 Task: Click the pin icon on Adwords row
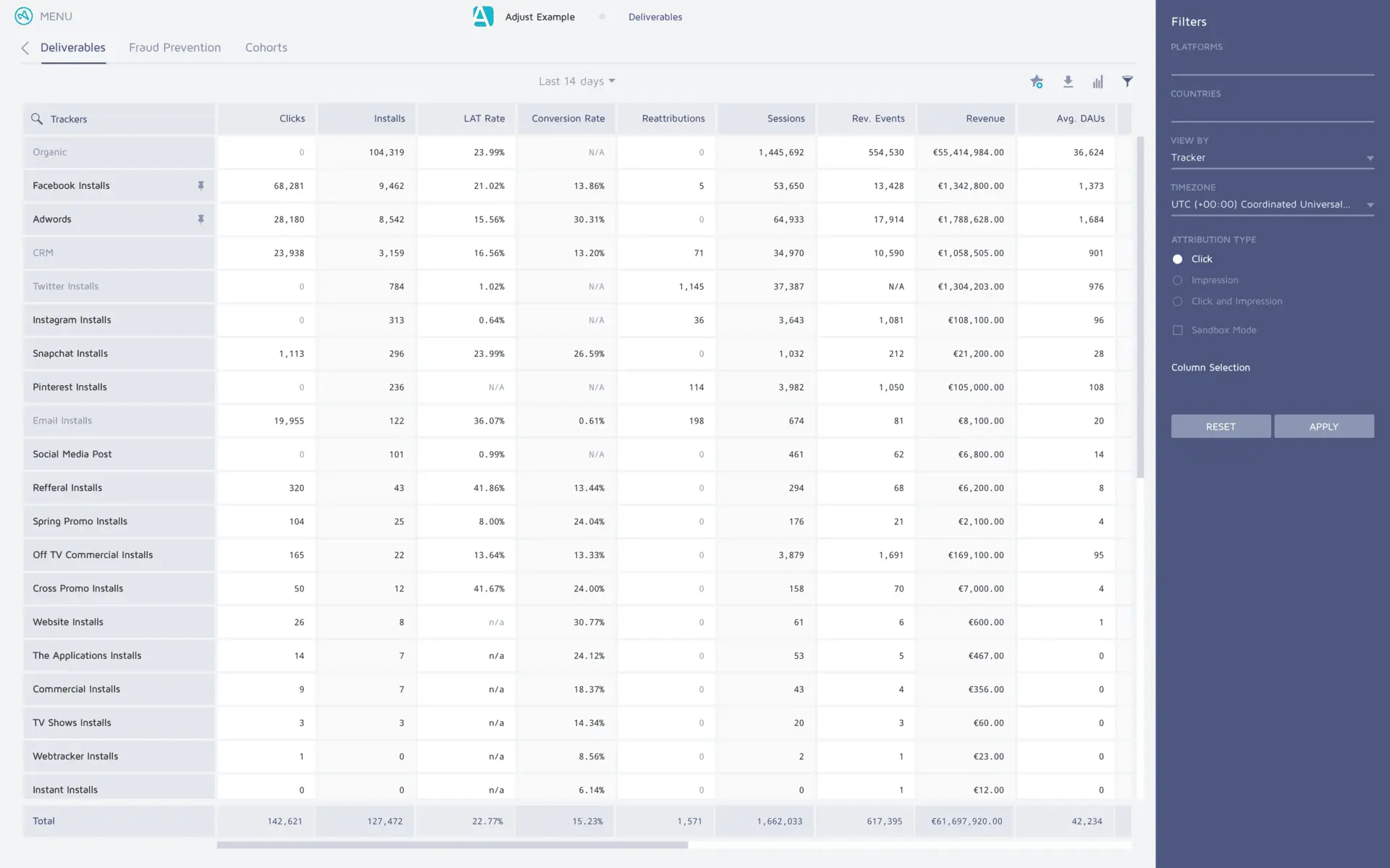click(x=201, y=219)
